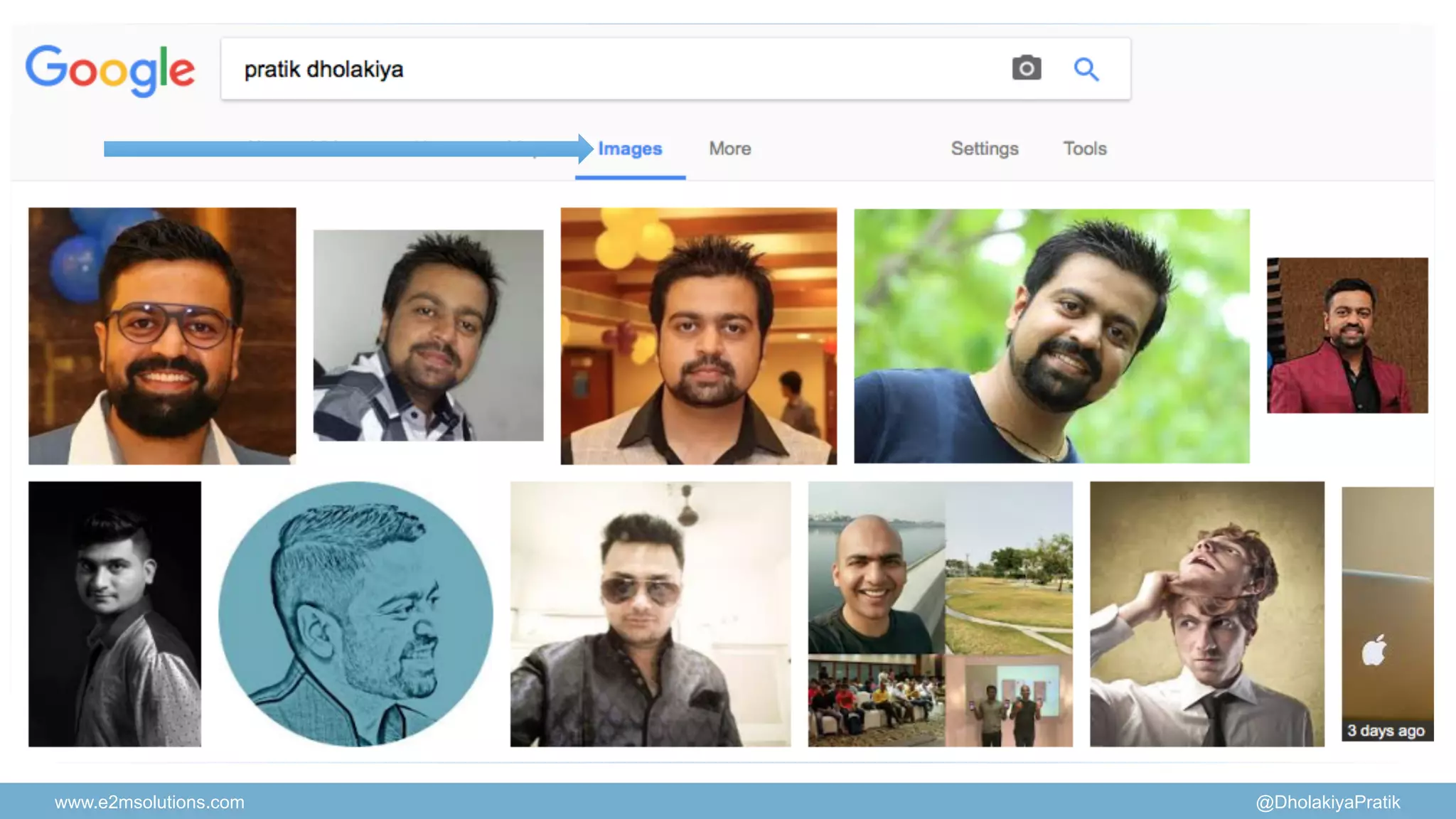
Task: Open thumbnail of man removing face mask
Action: (1206, 614)
